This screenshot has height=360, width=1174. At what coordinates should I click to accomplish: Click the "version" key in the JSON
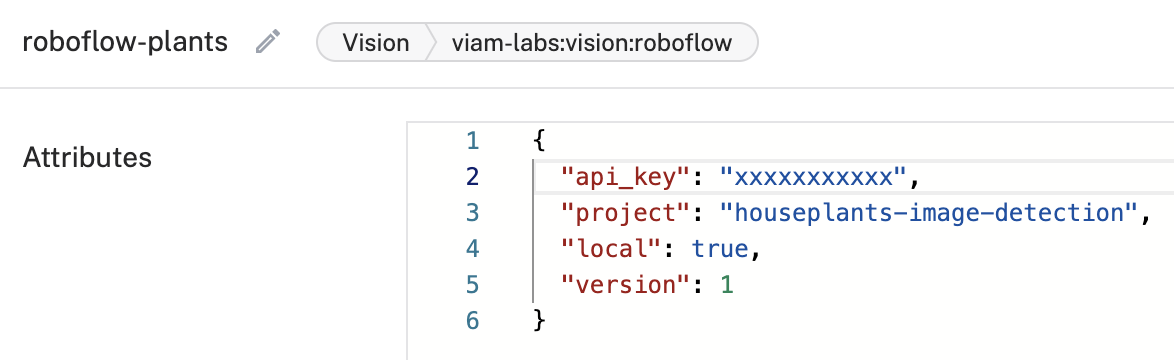[624, 285]
